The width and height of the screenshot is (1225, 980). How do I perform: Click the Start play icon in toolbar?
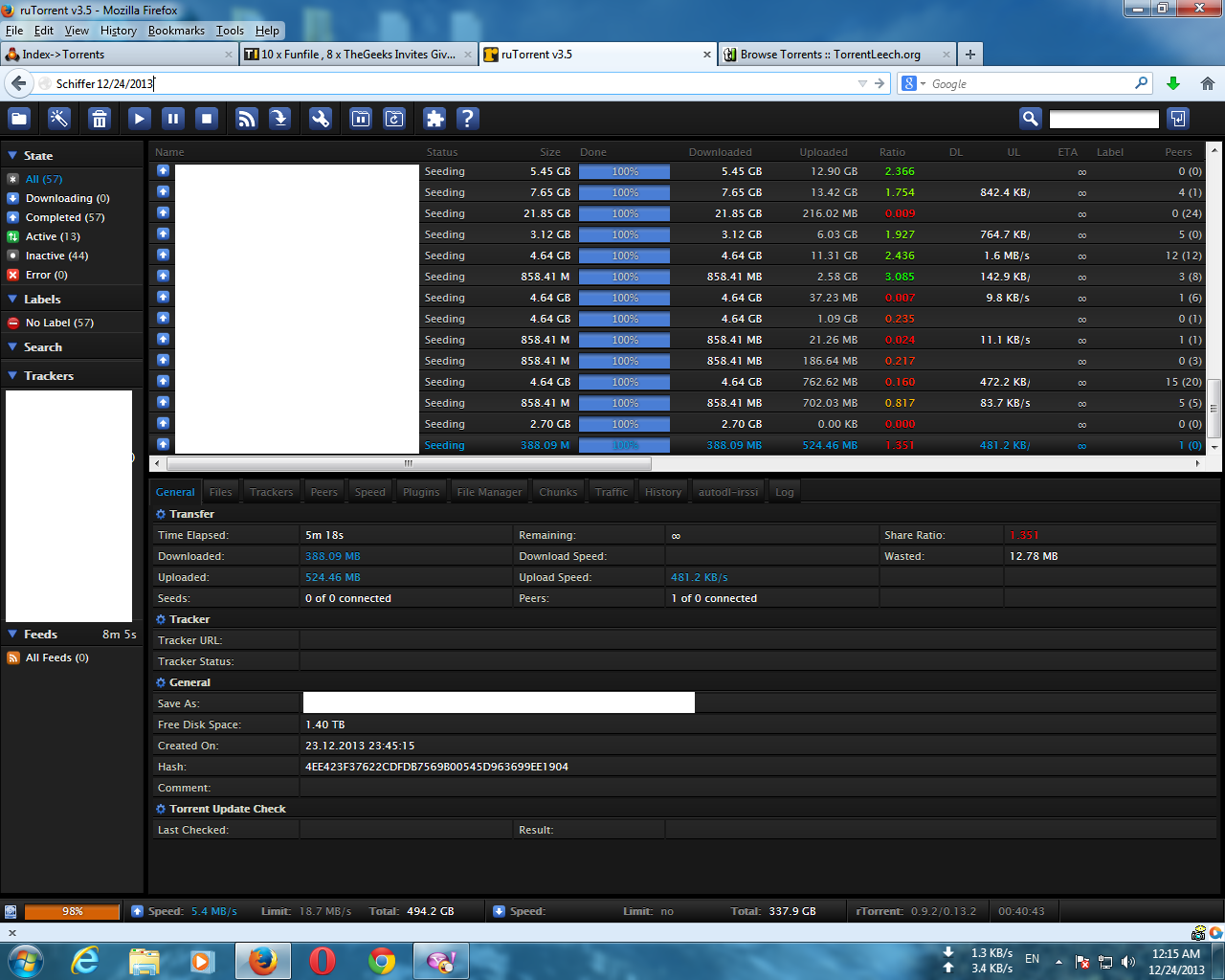[140, 119]
